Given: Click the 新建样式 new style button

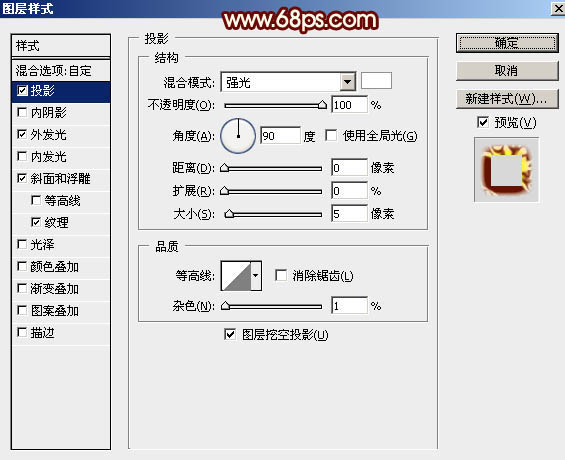Looking at the screenshot, I should (507, 99).
